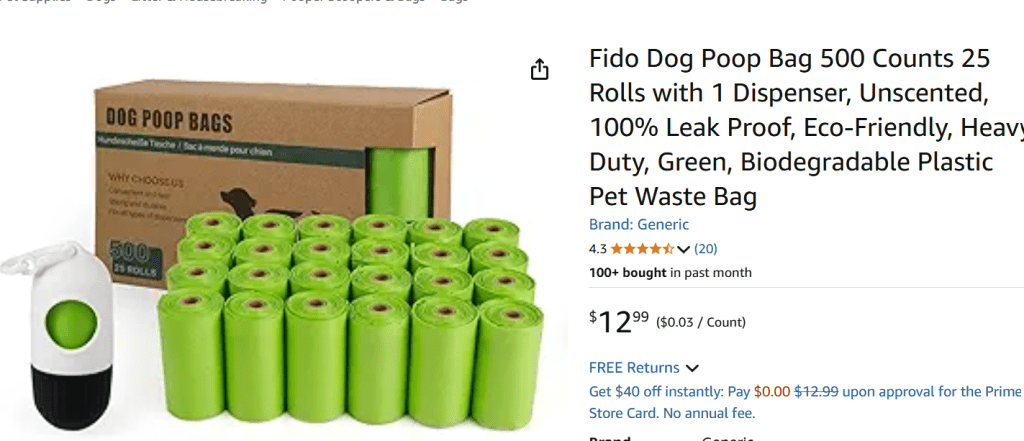Click the orange $0.00 price
The height and width of the screenshot is (441, 1024).
click(772, 392)
